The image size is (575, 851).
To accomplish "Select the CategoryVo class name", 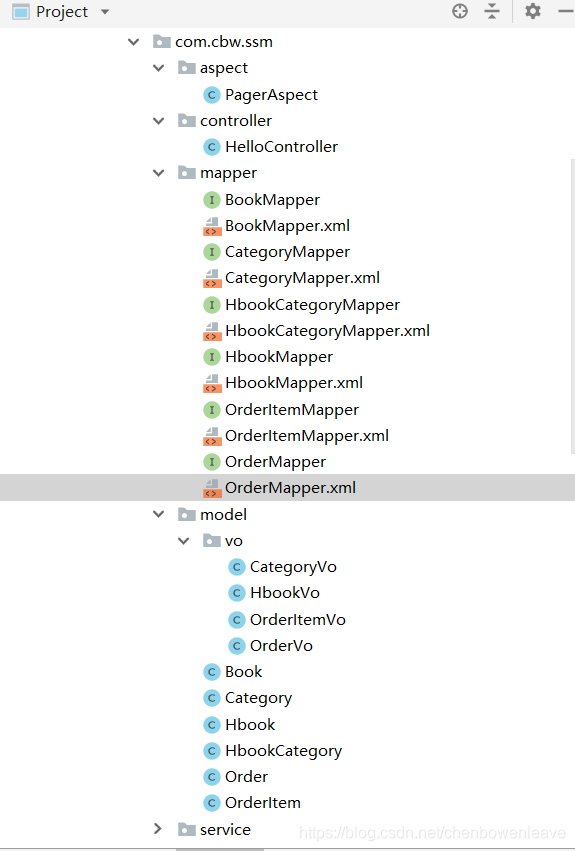I will (293, 567).
